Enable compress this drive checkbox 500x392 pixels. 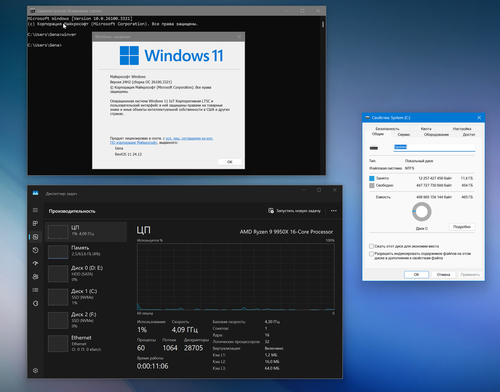pyautogui.click(x=371, y=246)
